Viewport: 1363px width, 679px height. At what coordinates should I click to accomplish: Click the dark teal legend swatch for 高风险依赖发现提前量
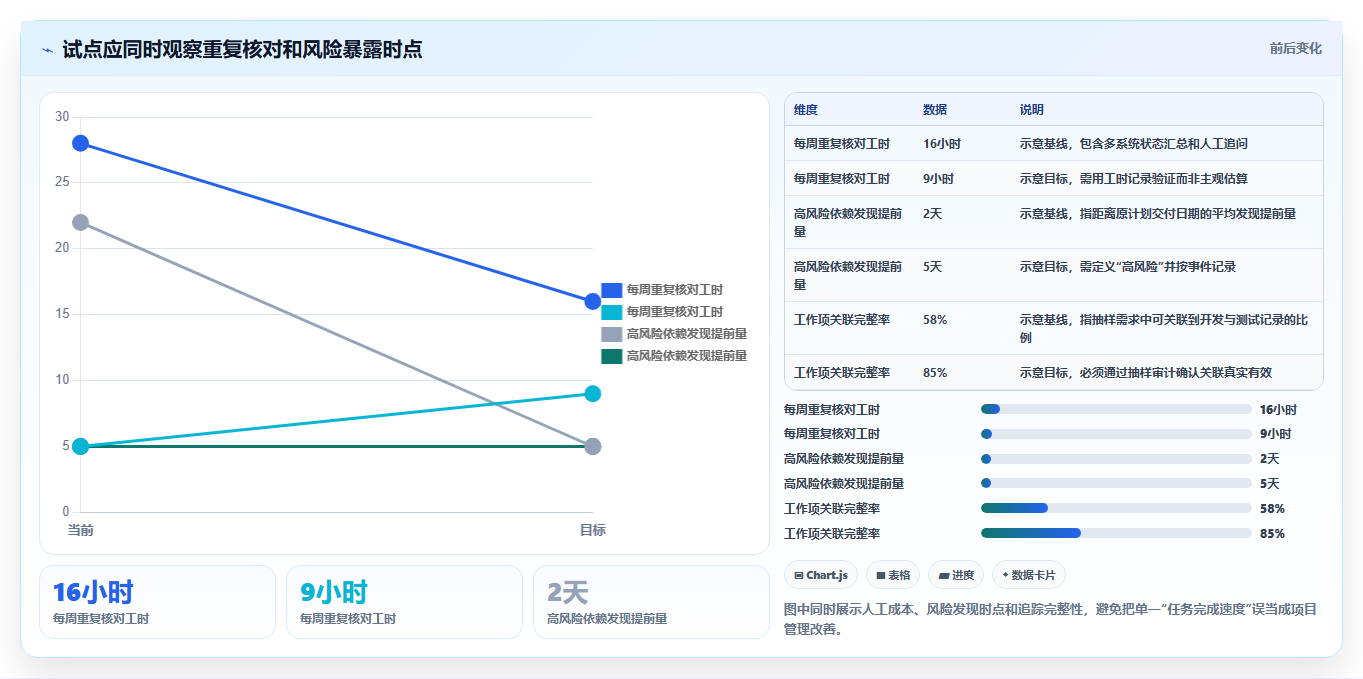[x=611, y=356]
